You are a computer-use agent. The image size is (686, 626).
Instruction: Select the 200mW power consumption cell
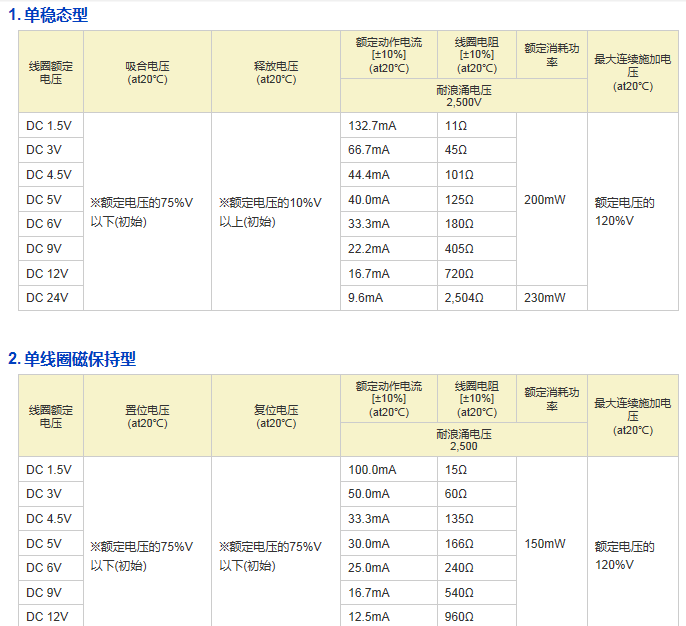tap(544, 200)
